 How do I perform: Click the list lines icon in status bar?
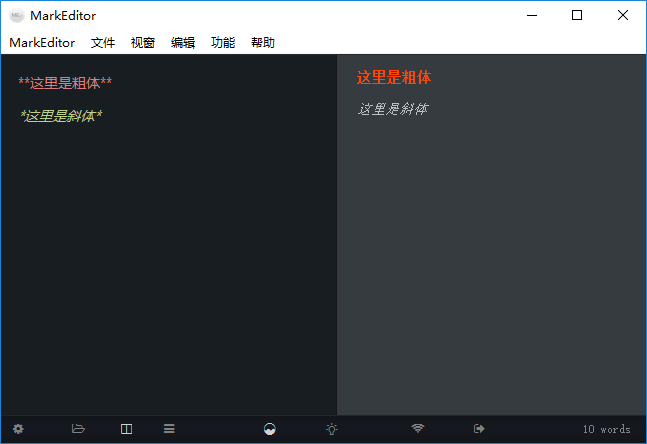click(169, 429)
